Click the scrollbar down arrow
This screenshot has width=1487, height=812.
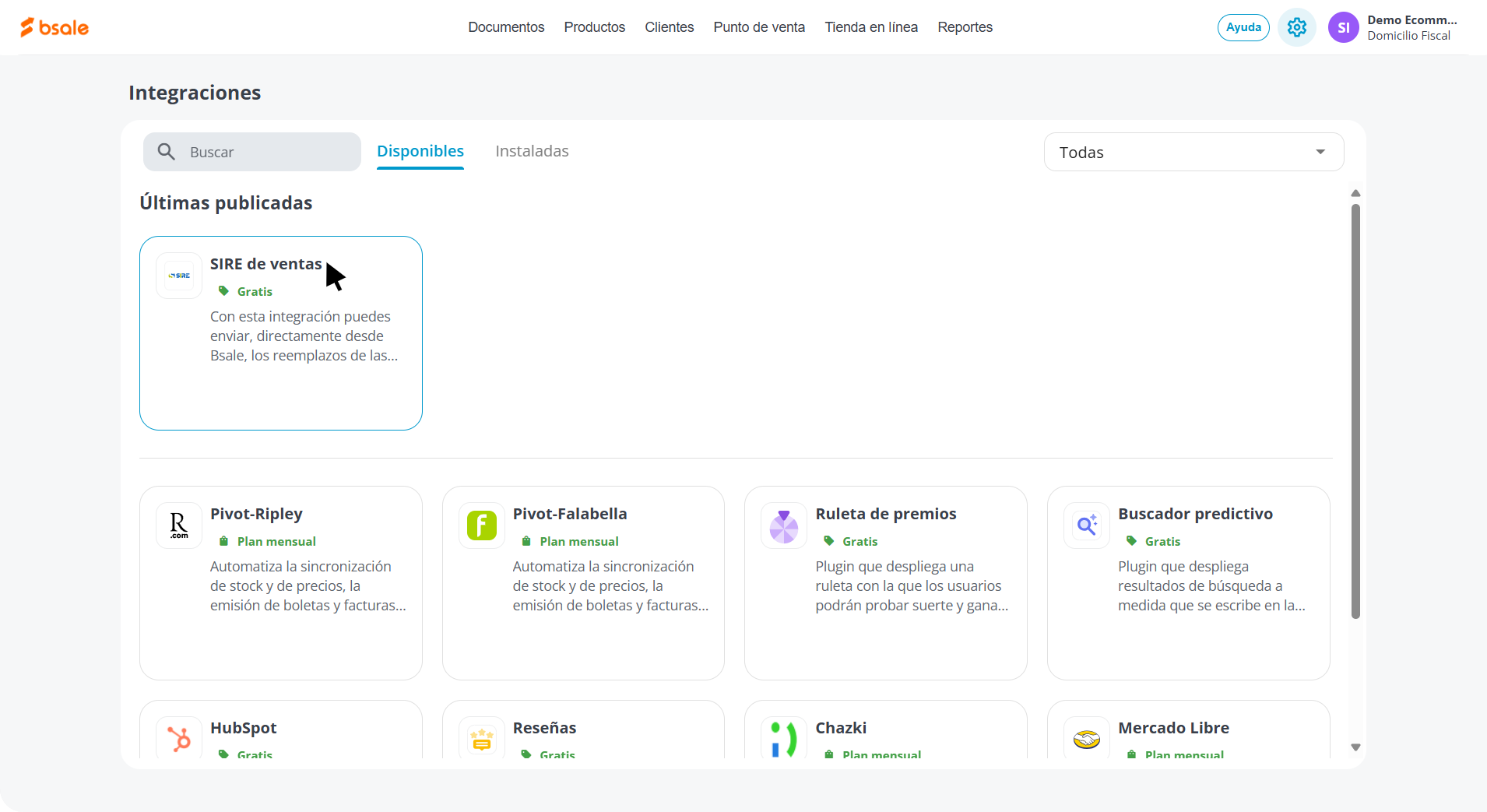point(1355,747)
